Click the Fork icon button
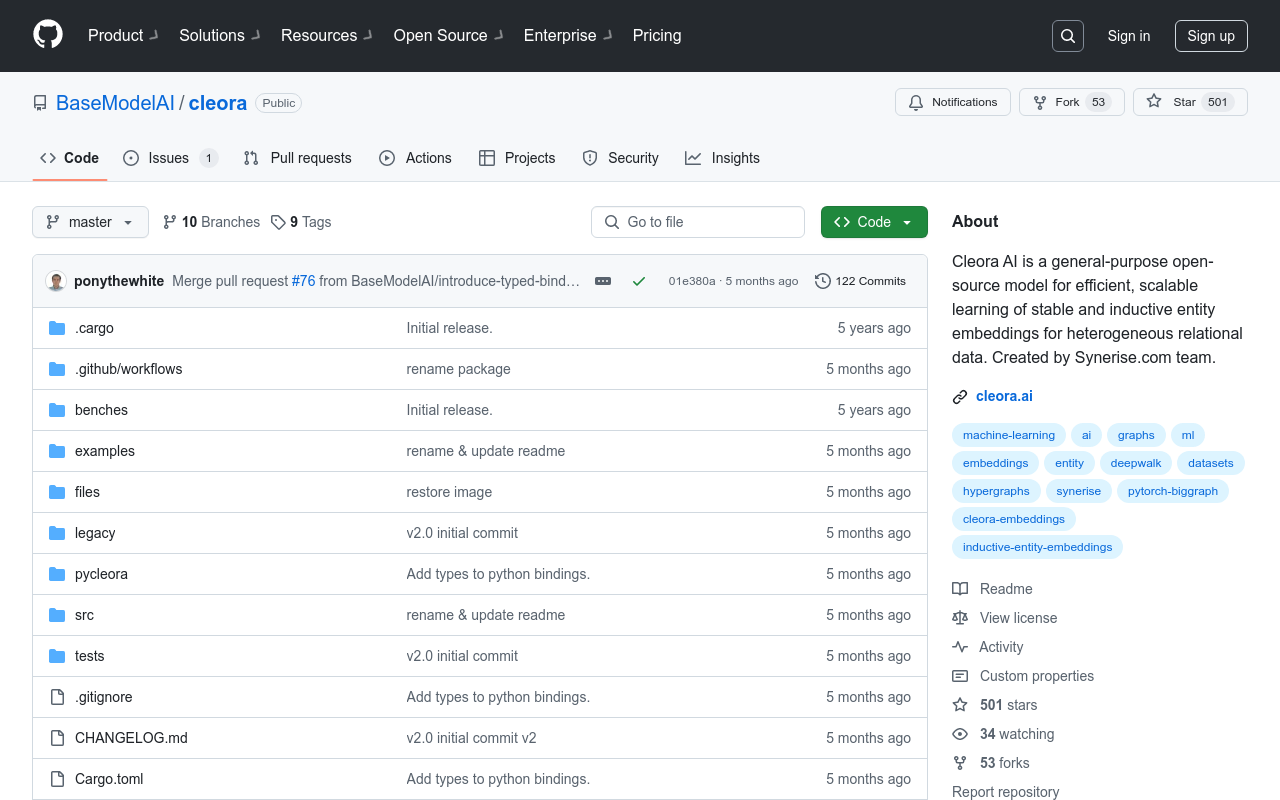The height and width of the screenshot is (800, 1280). coord(1040,102)
